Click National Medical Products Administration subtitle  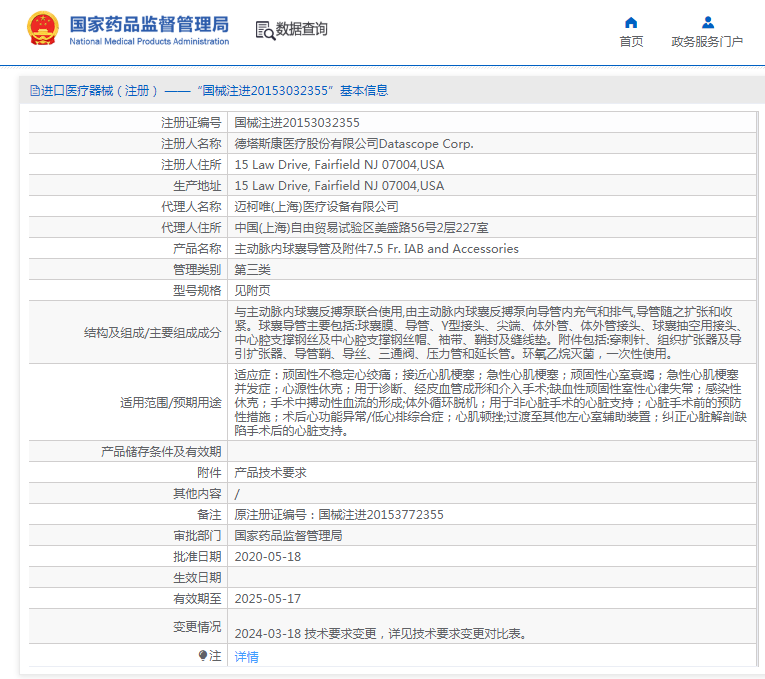149,41
